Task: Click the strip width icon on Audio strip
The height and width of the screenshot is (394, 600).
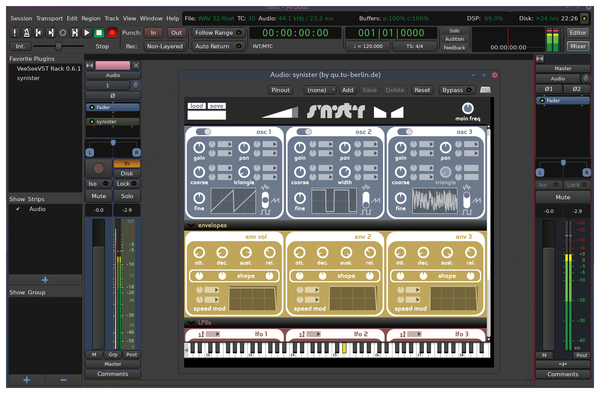Action: 90,65
